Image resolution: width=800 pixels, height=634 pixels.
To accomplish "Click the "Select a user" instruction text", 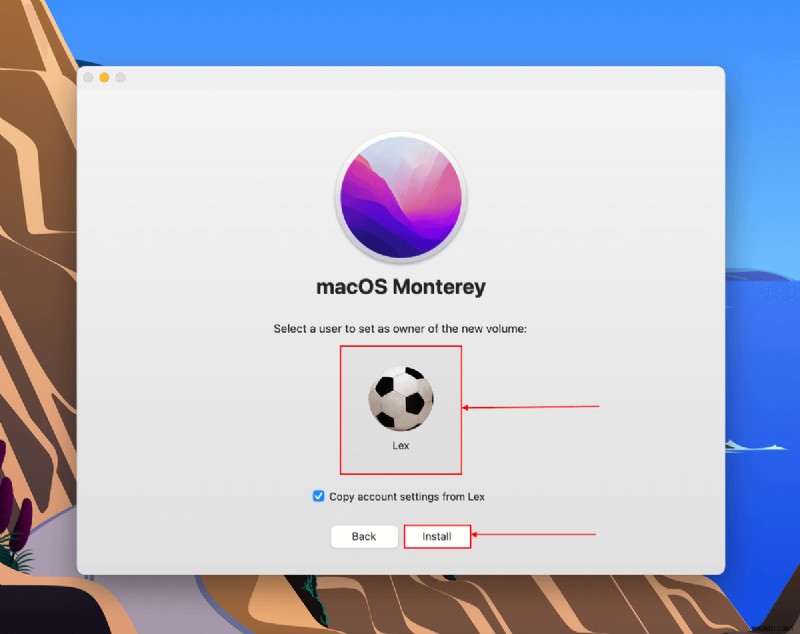I will click(400, 327).
